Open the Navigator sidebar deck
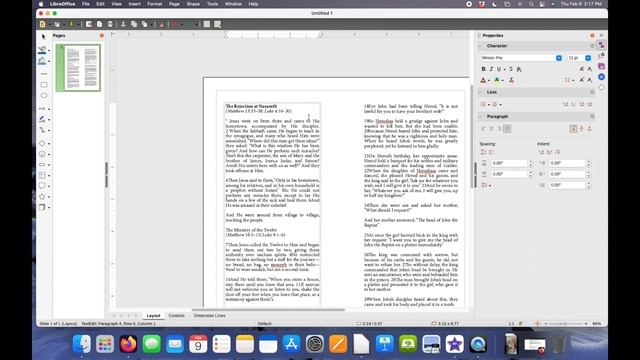Viewport: 640px width, 360px height. (602, 77)
